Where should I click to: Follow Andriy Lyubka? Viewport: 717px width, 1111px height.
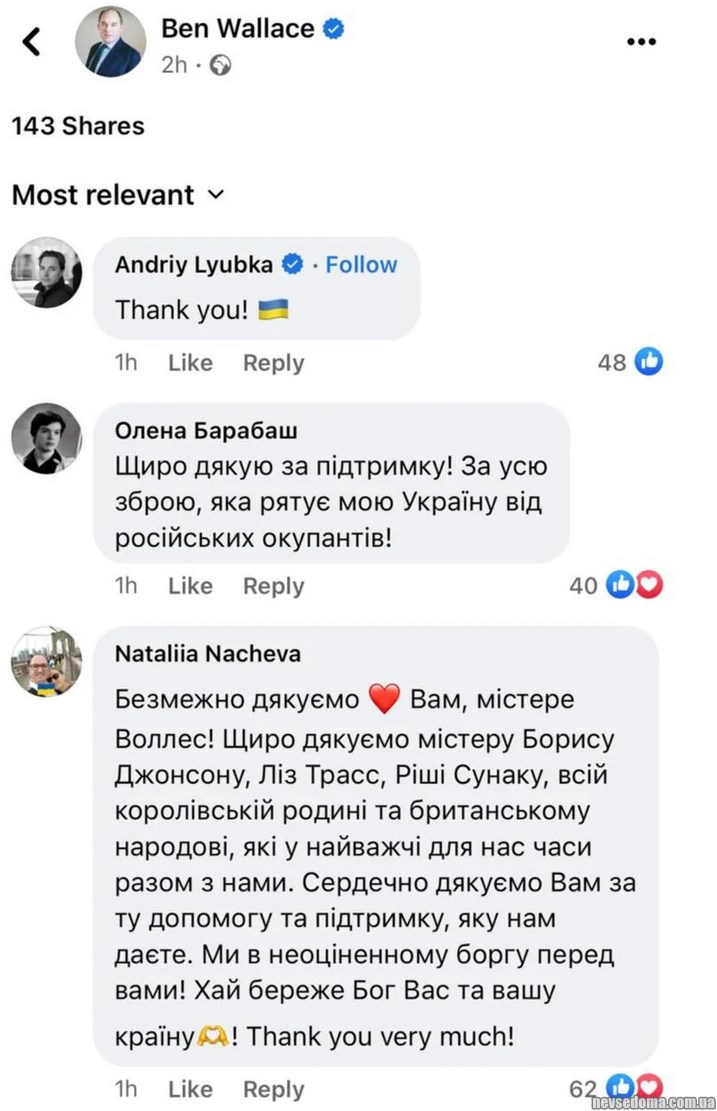click(x=361, y=264)
